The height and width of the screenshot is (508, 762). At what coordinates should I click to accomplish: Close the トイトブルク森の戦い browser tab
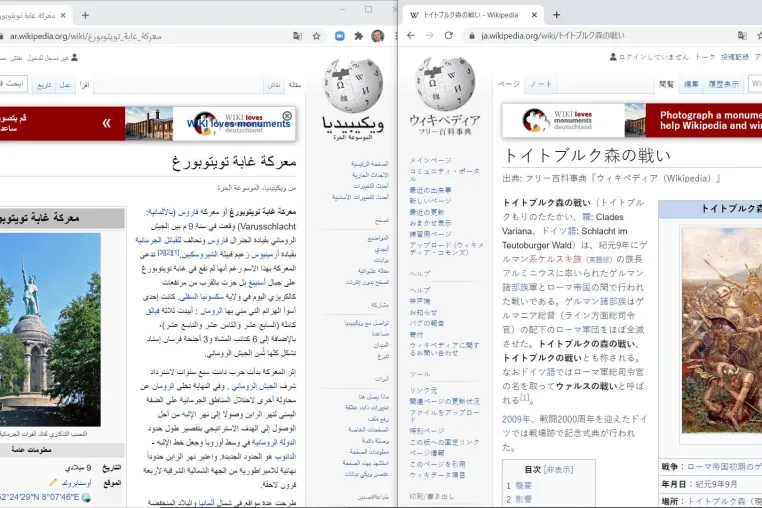[534, 15]
